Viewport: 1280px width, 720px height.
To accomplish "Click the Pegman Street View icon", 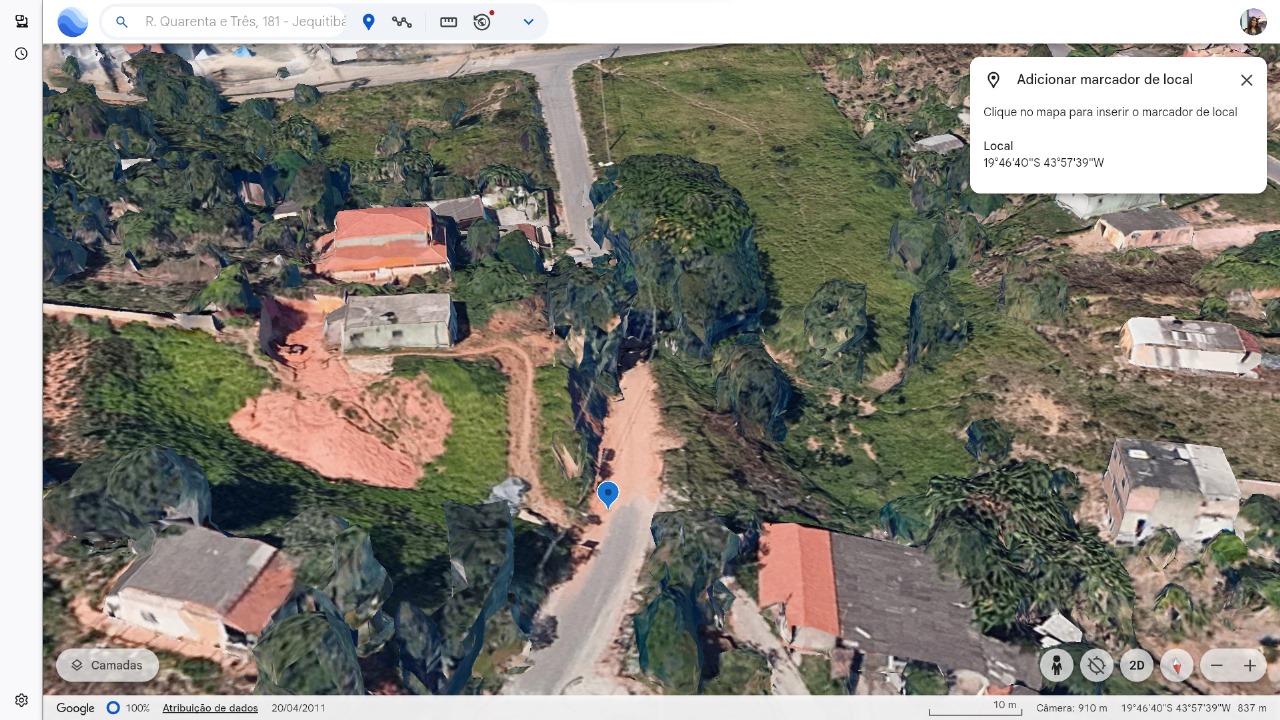I will coord(1056,665).
